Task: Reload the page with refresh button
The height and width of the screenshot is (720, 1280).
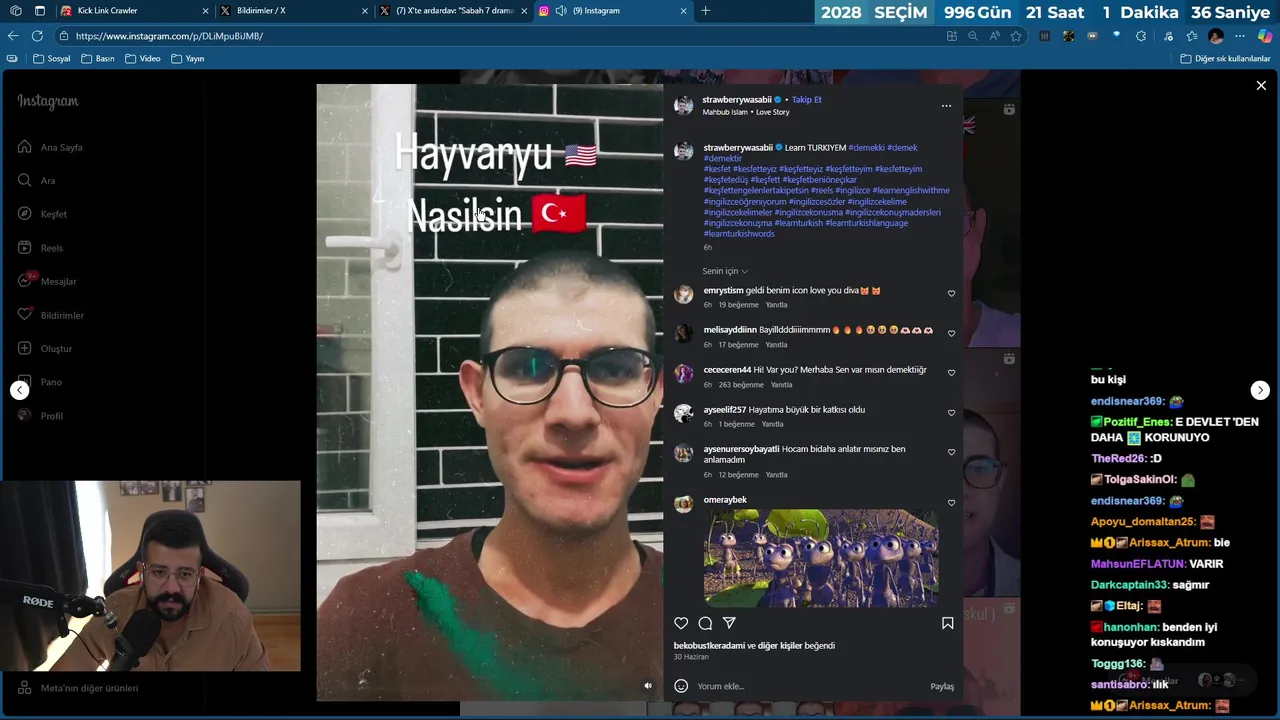Action: tap(37, 36)
